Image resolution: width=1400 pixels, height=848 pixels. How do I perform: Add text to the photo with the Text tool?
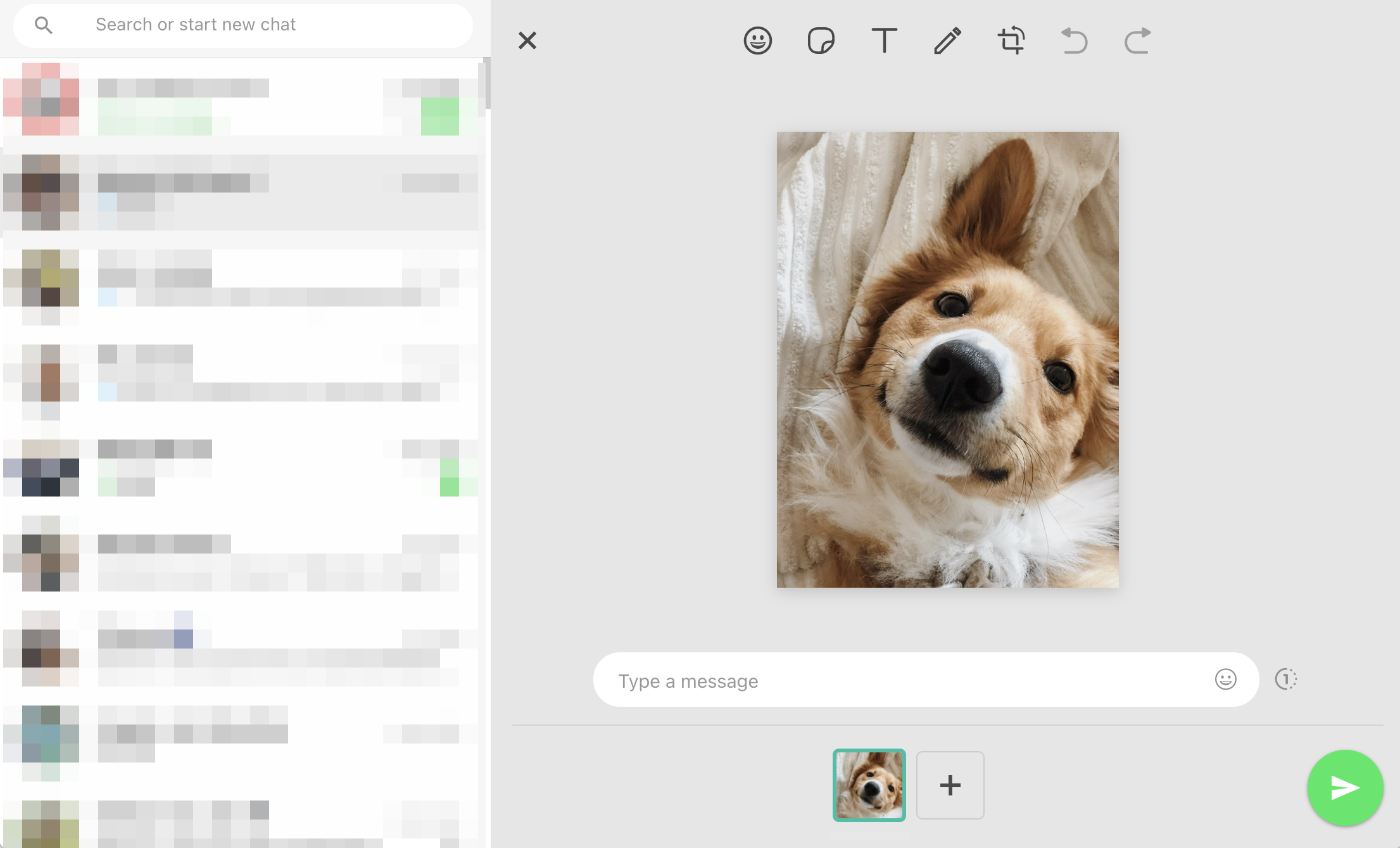tap(884, 40)
